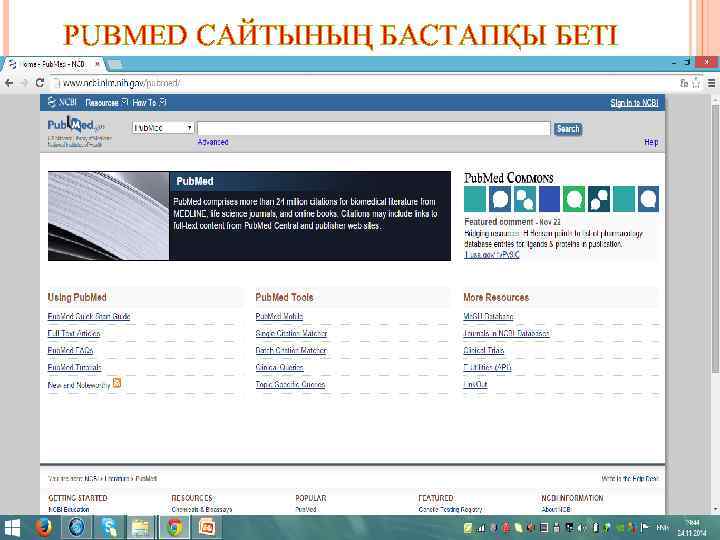This screenshot has height=540, width=720.
Task: Open NCBI Education under Getting Started
Action: 69,509
